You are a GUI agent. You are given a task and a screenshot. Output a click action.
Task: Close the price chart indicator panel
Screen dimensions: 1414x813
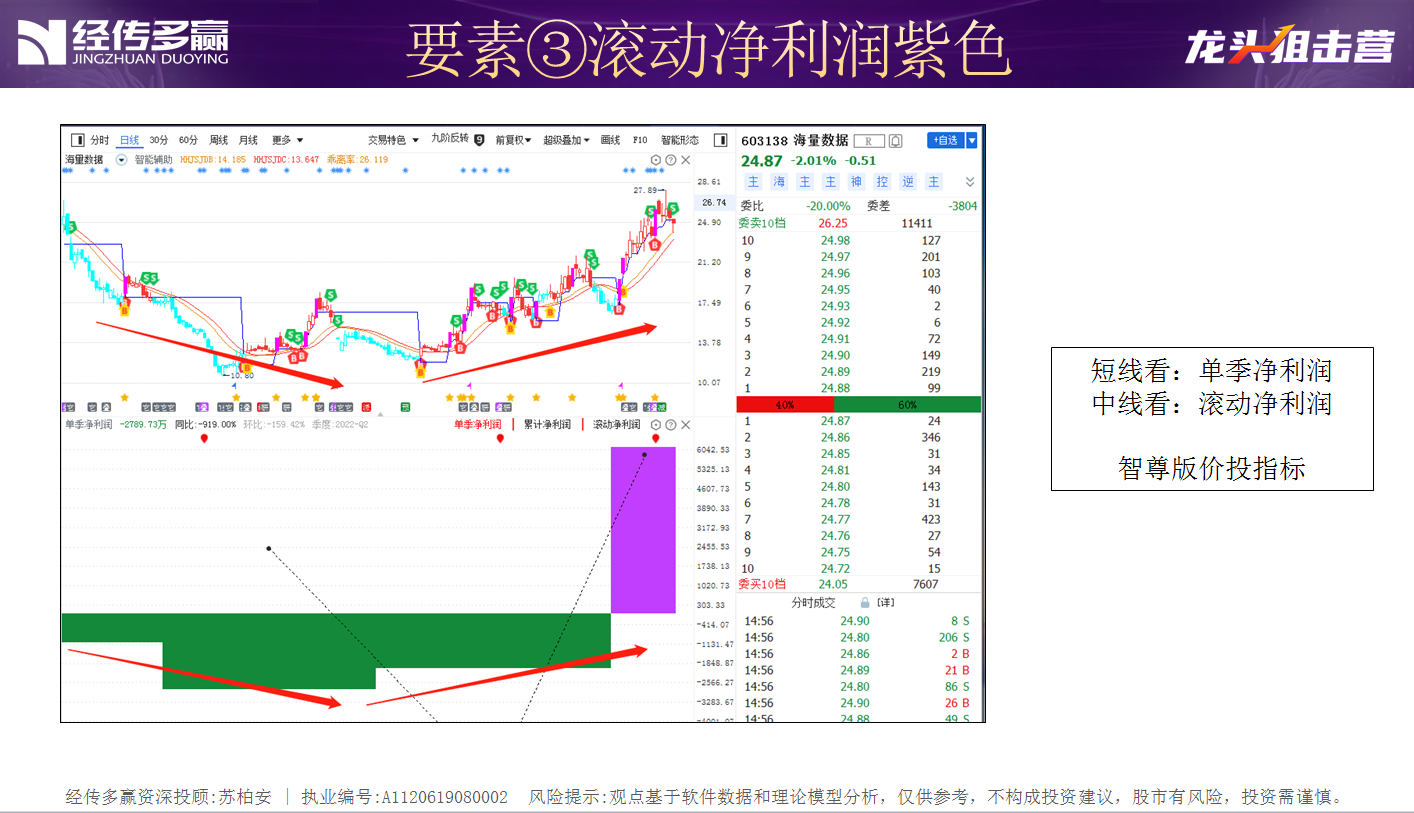pyautogui.click(x=686, y=159)
